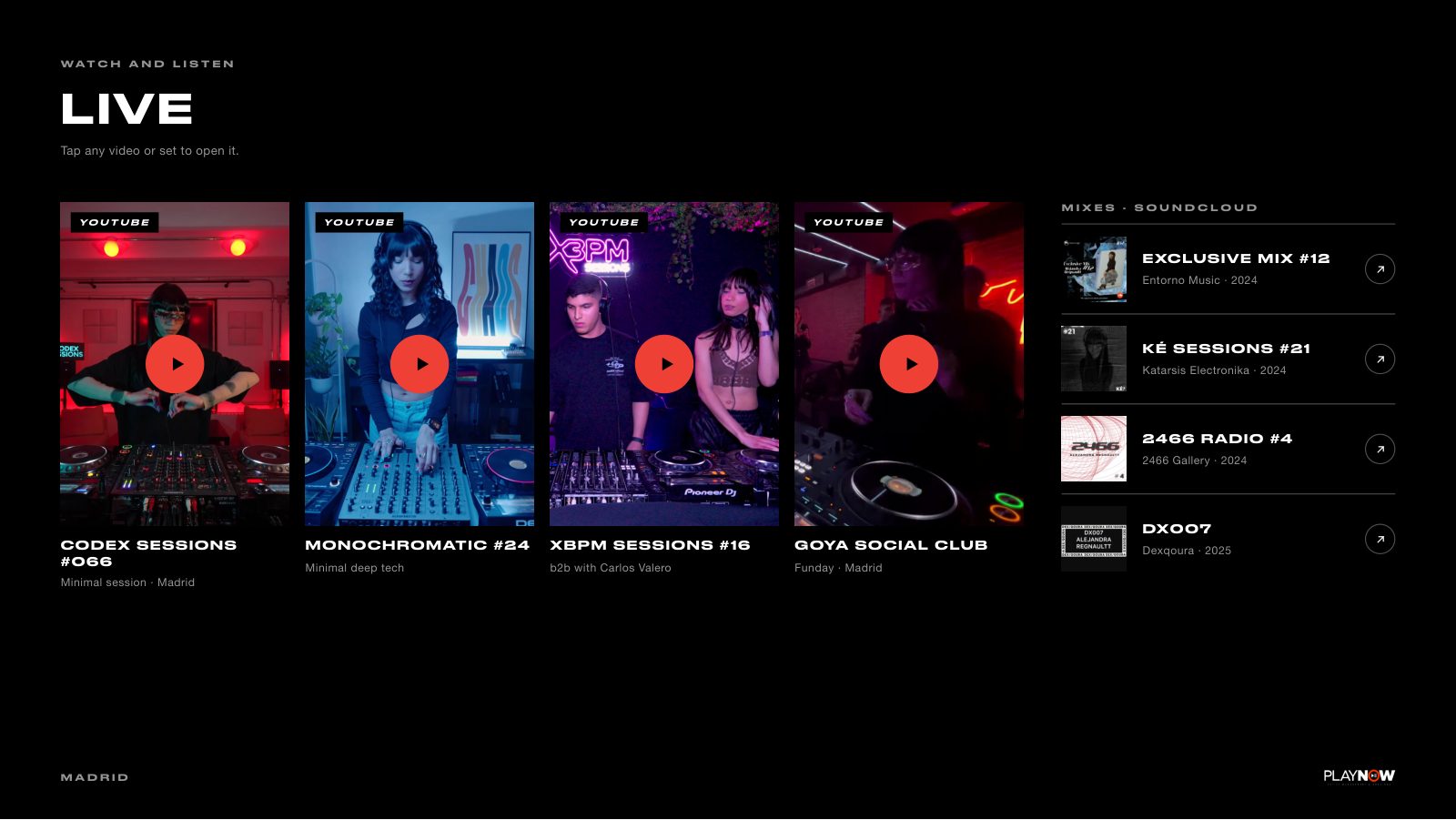Click the 'Entorno Music · 2024' text
This screenshot has width=1456, height=820.
[x=1199, y=280]
